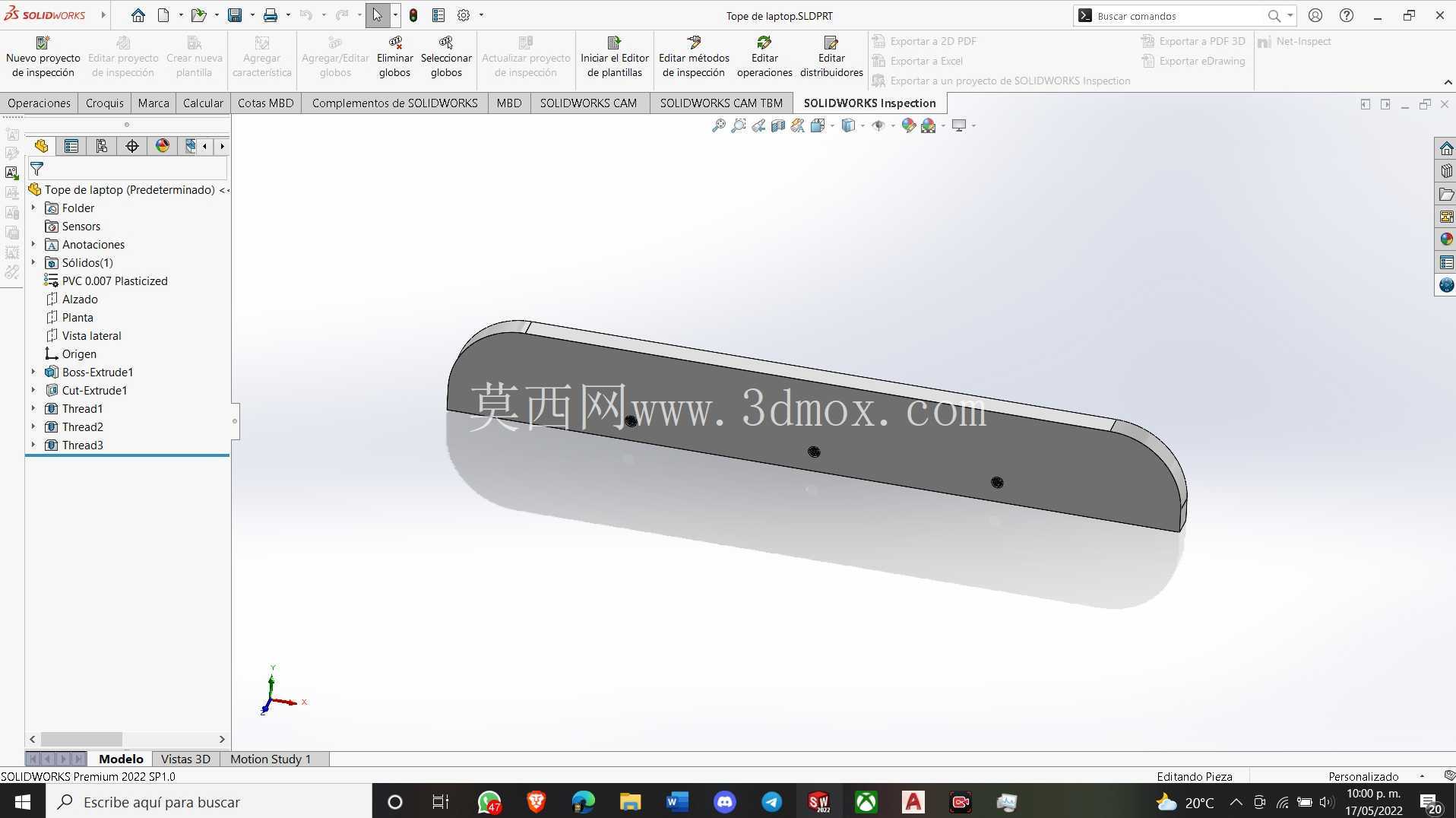This screenshot has height=818, width=1456.
Task: Click Zoom to Area in view toolbar
Action: [x=738, y=125]
